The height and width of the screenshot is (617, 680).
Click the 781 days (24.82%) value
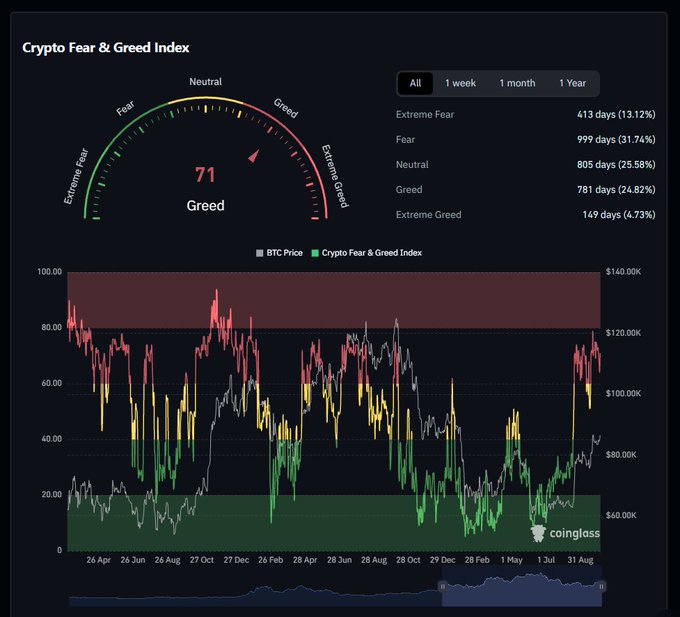616,190
